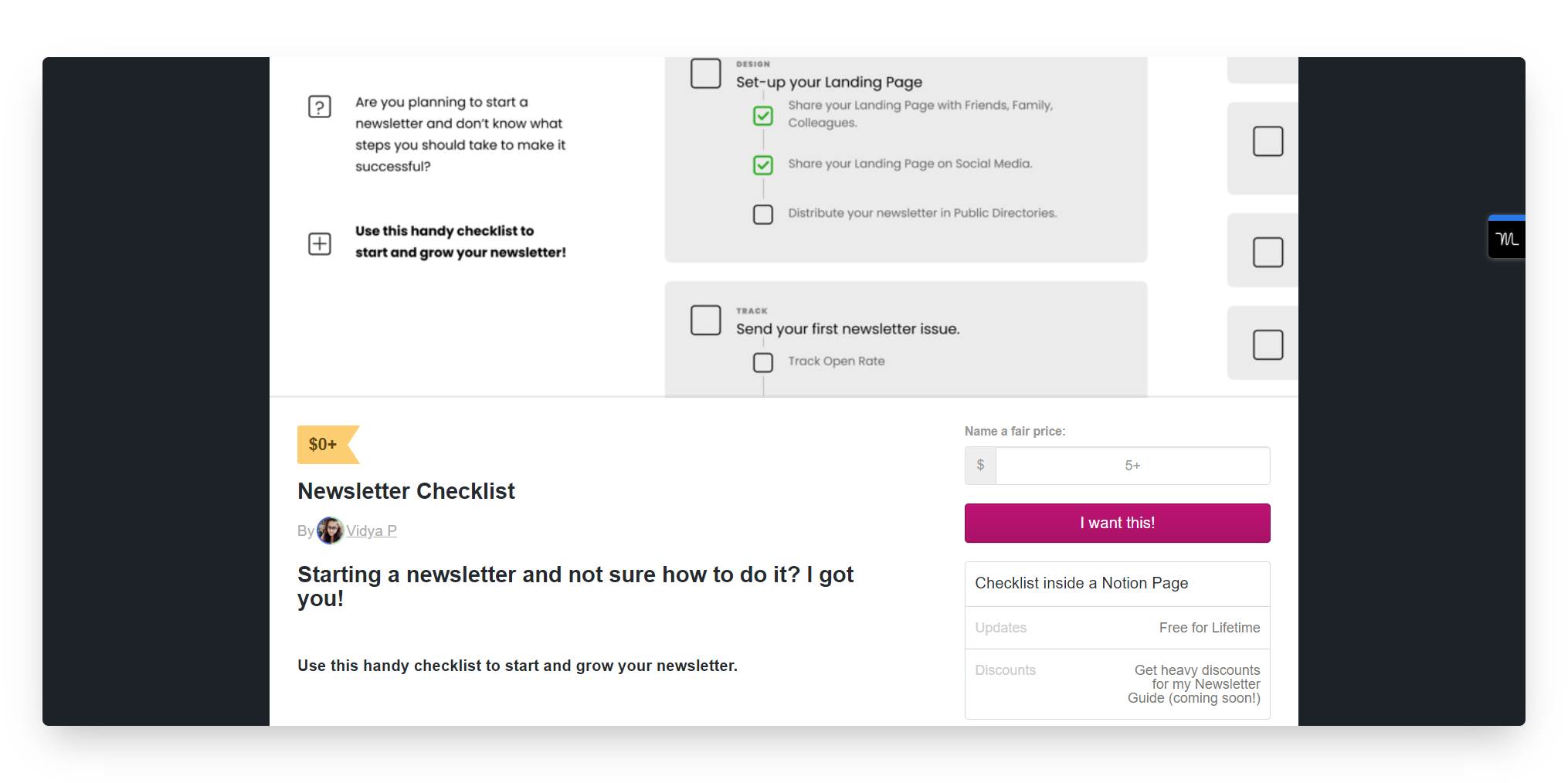Click the question mark icon beside intro text

pyautogui.click(x=320, y=107)
